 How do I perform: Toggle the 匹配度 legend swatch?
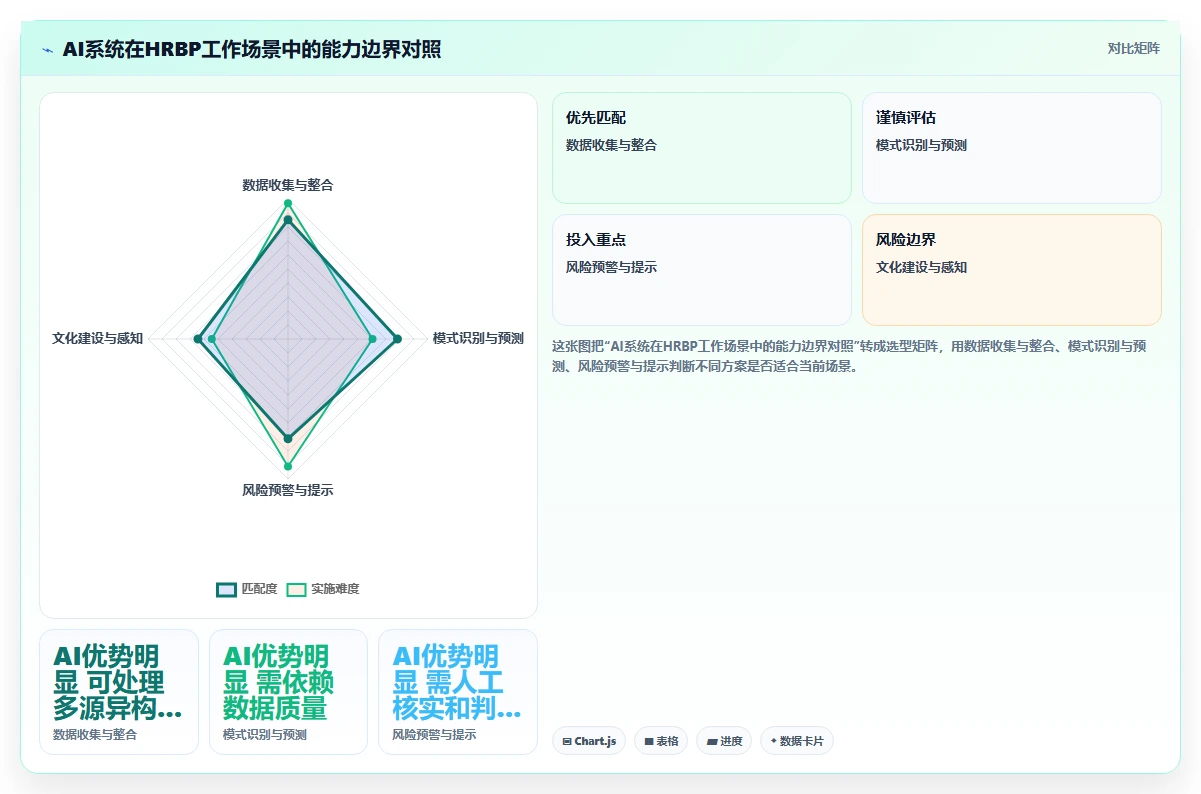coord(226,589)
